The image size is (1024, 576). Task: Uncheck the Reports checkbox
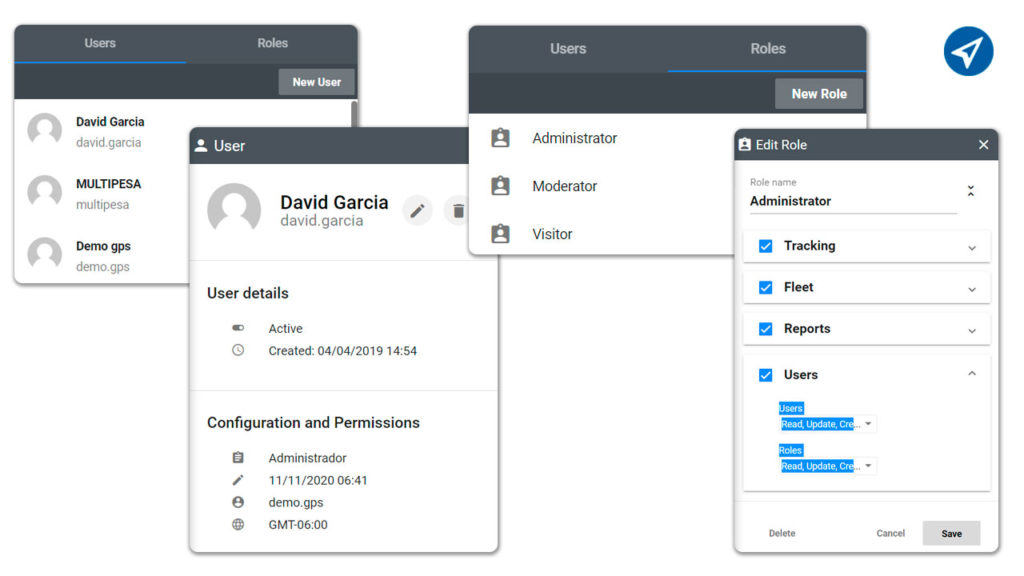pyautogui.click(x=765, y=329)
